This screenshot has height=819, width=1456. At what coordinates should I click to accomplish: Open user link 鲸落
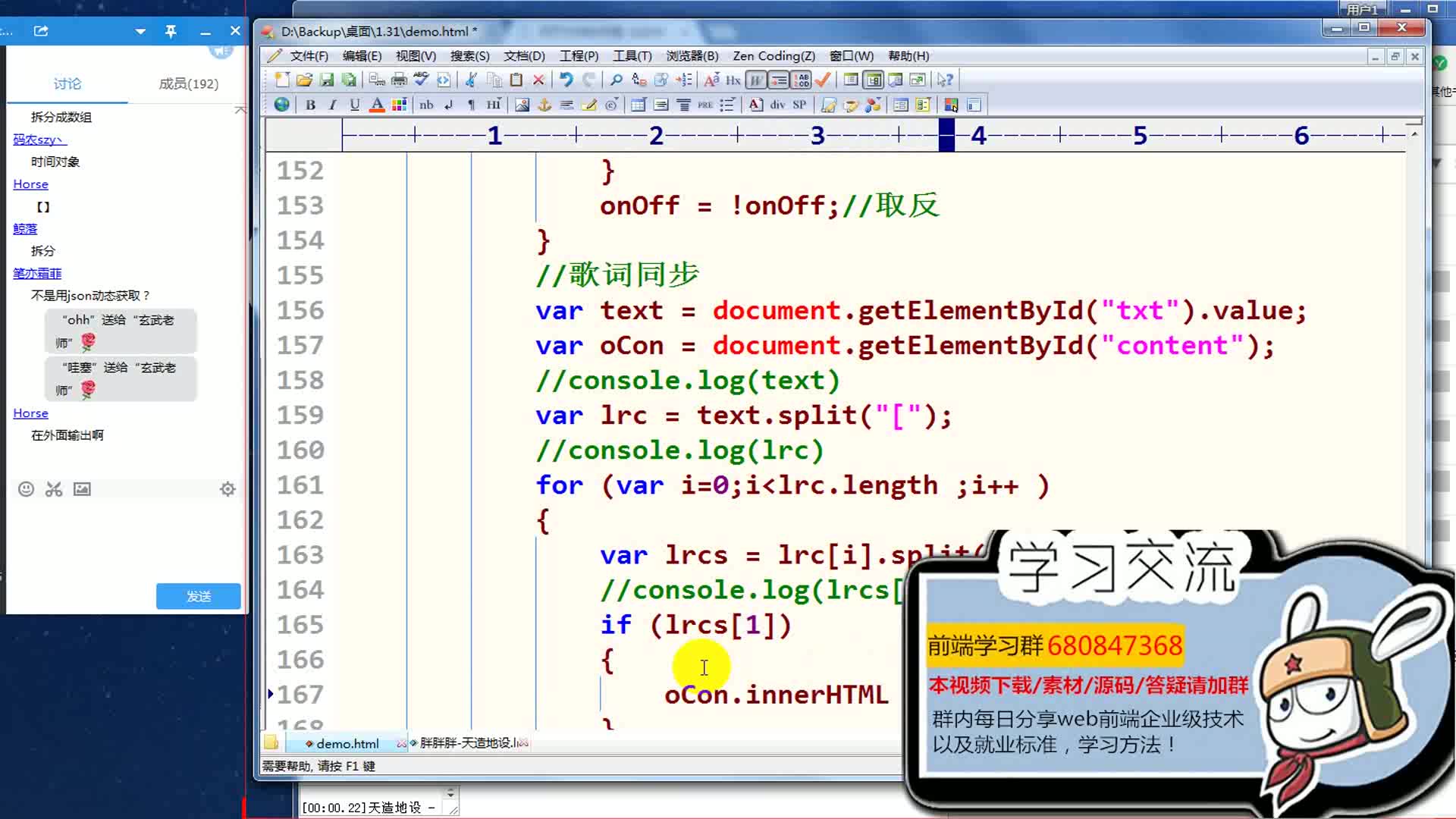[x=25, y=229]
